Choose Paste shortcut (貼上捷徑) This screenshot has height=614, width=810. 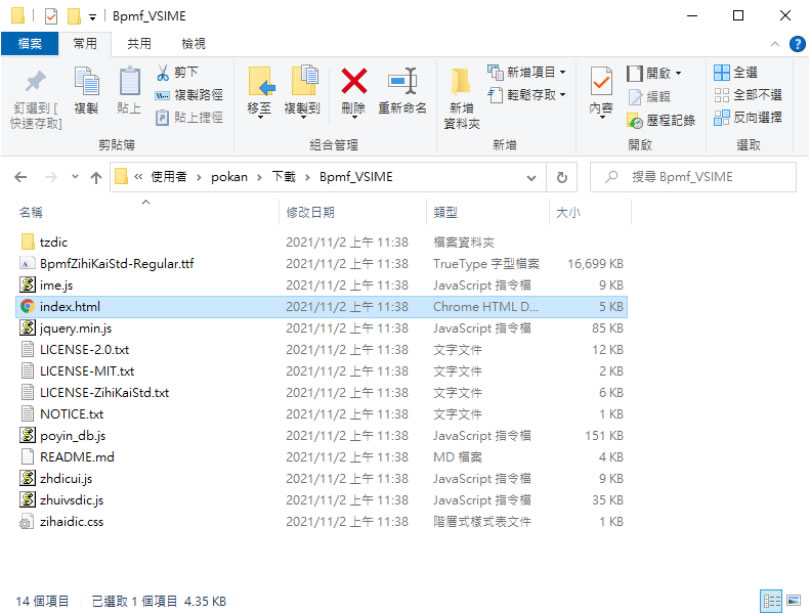tap(189, 118)
